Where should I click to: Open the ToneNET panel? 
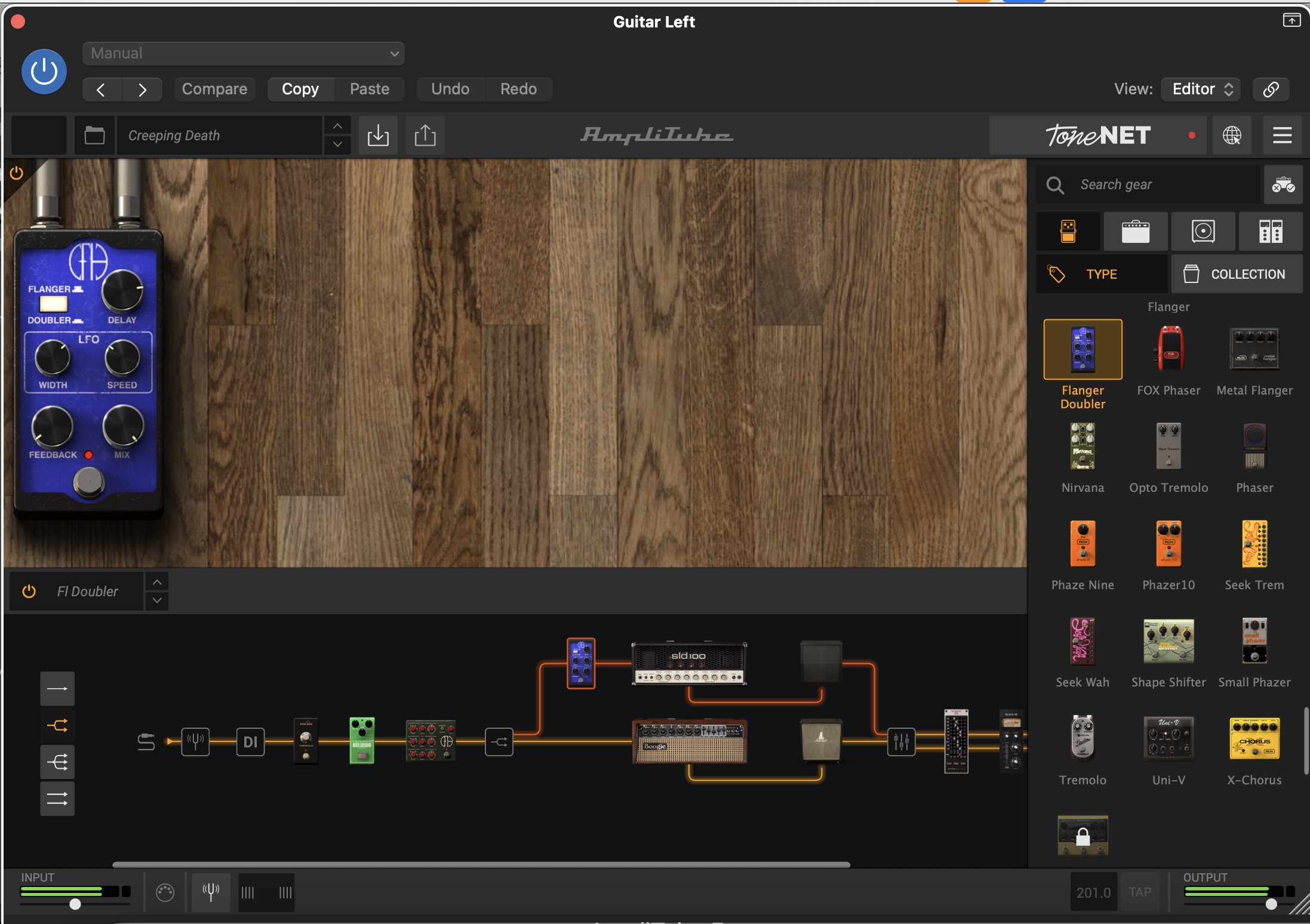[1097, 135]
